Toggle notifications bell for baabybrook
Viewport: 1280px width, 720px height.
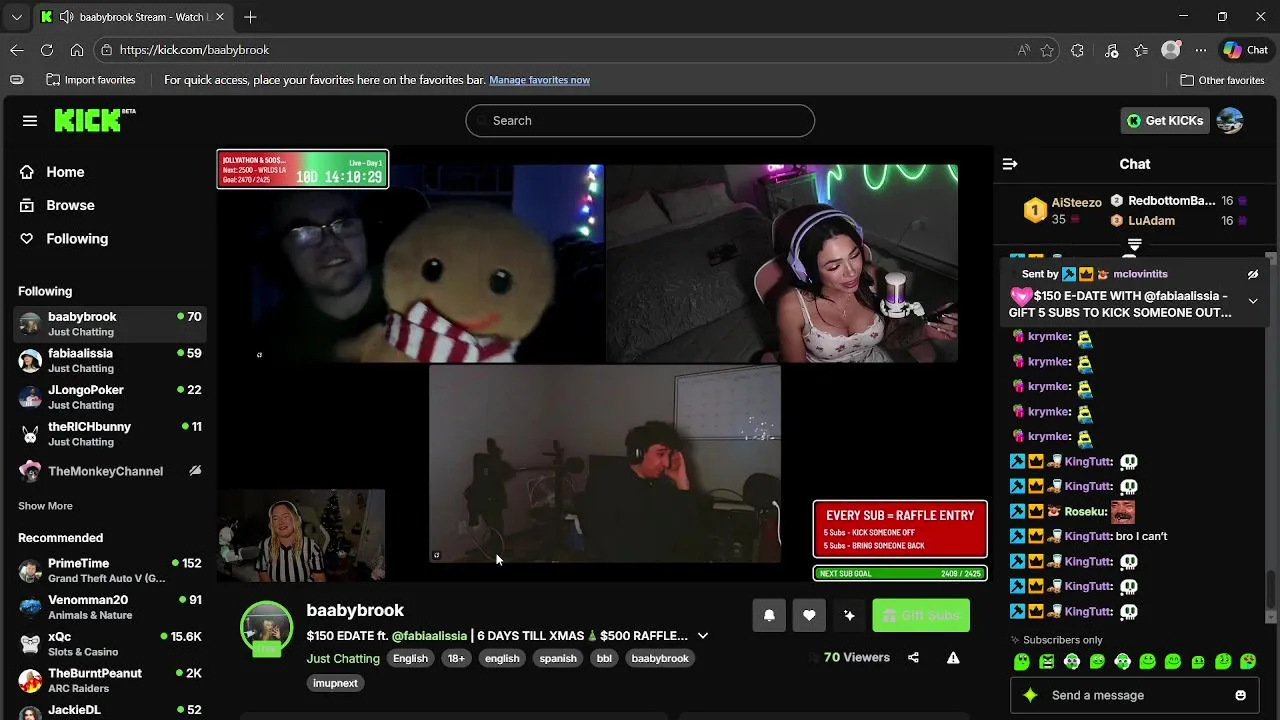[769, 616]
